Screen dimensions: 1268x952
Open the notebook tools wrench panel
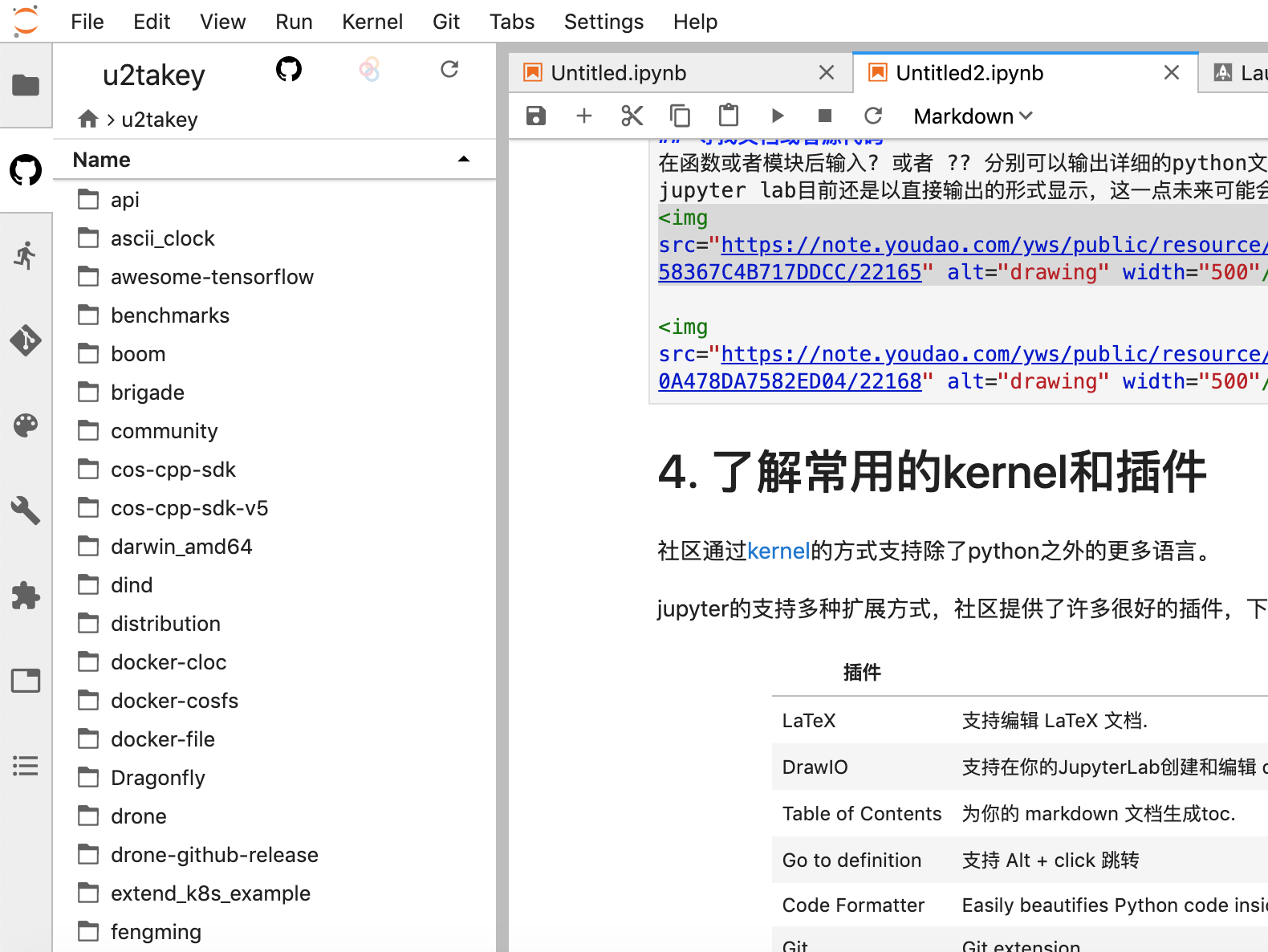coord(26,511)
